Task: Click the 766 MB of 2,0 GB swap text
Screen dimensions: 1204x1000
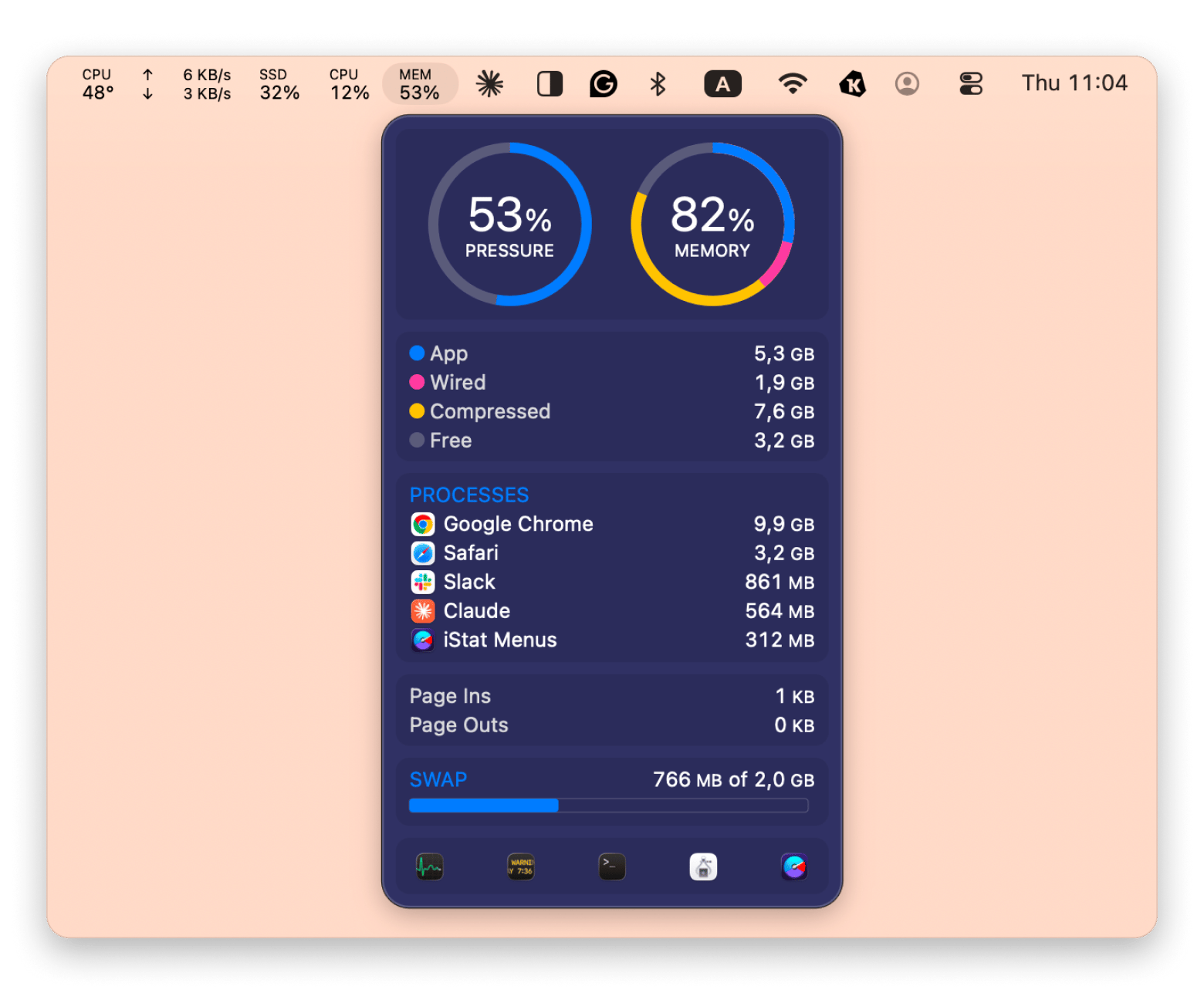Action: pos(734,779)
